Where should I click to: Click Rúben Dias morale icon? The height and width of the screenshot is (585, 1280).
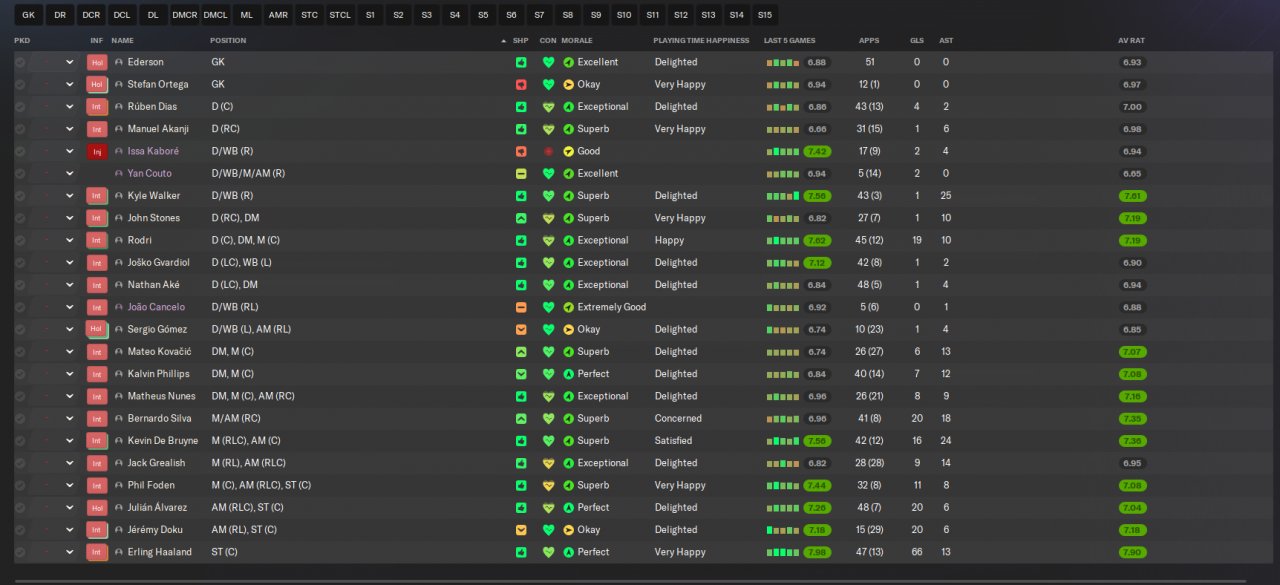point(568,107)
